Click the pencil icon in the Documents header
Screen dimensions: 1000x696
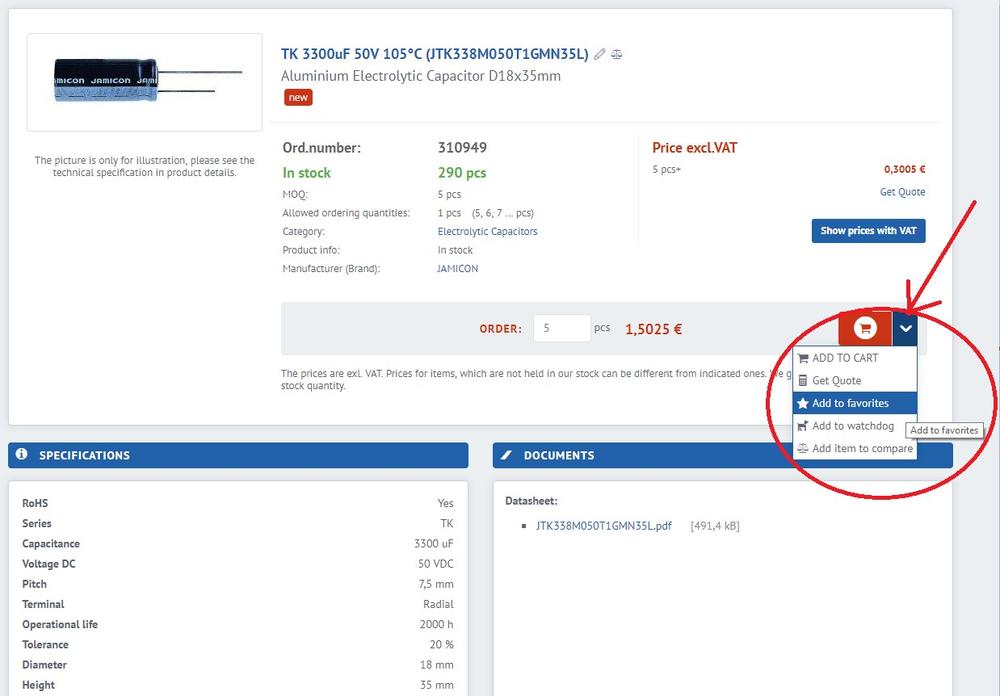506,455
